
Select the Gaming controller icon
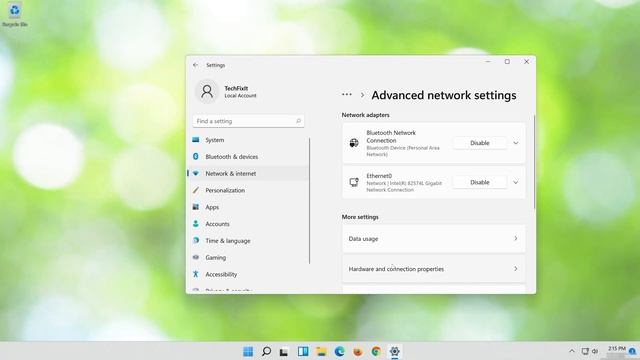tap(196, 257)
